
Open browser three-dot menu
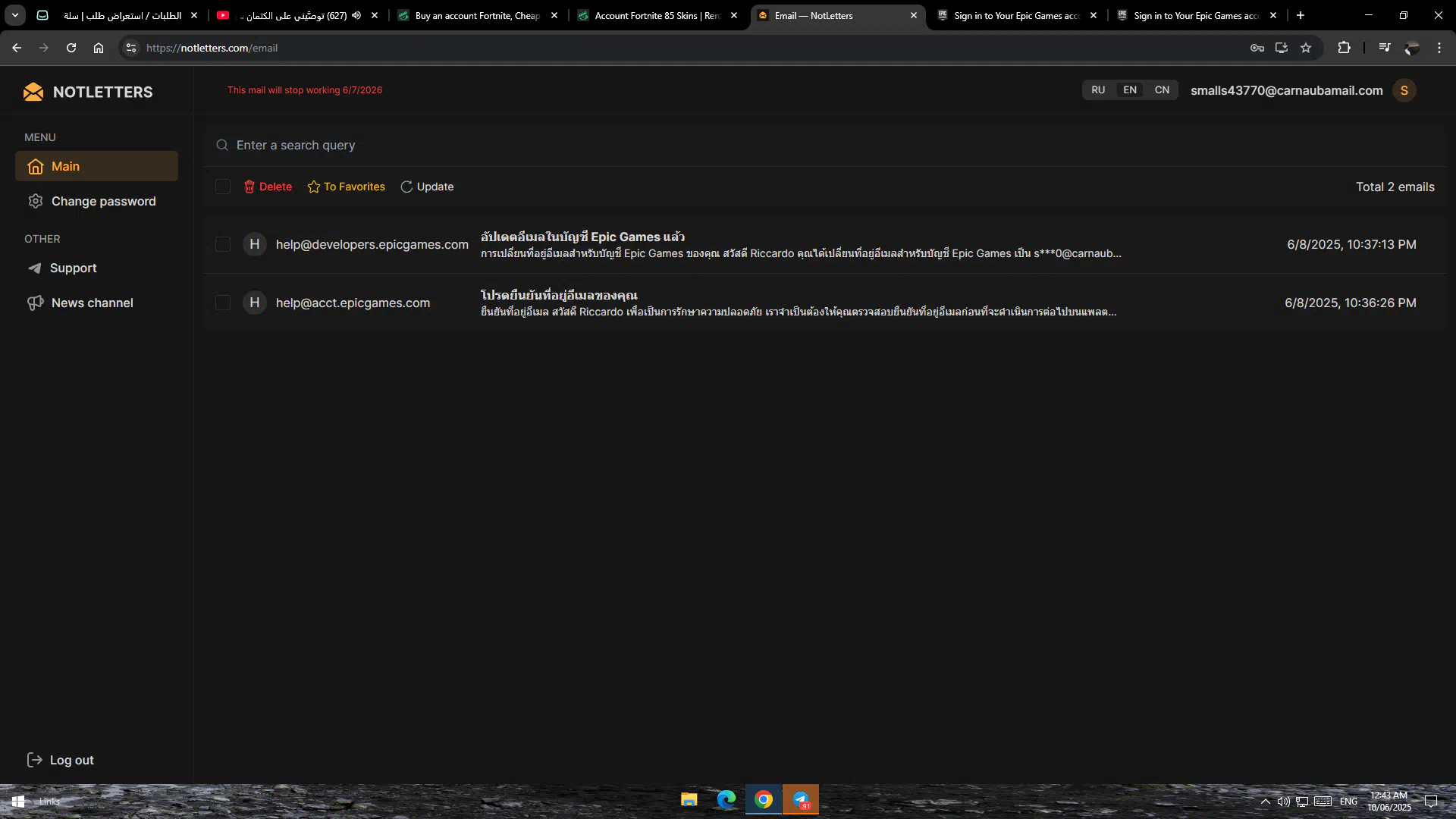coord(1439,48)
